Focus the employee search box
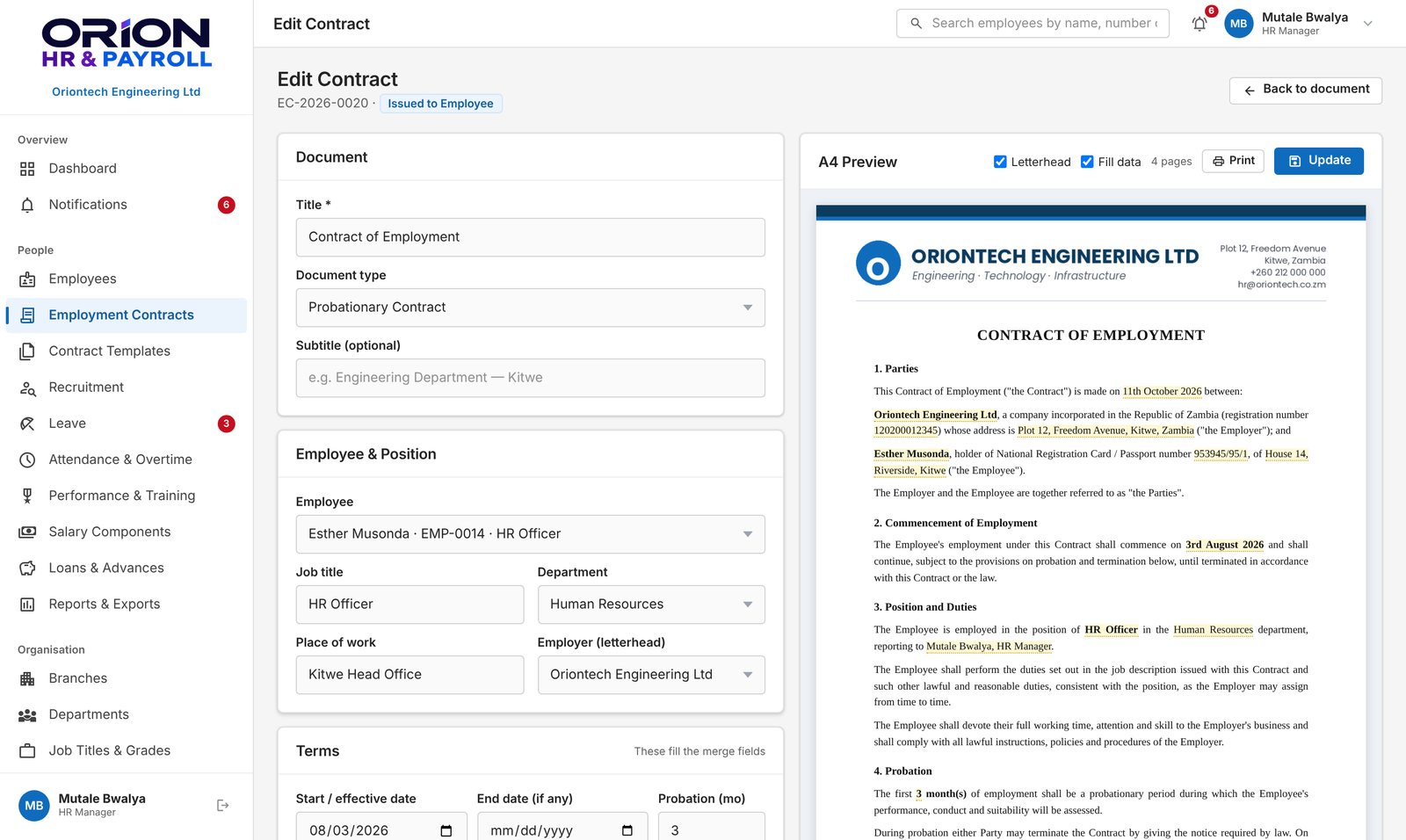This screenshot has height=840, width=1406. tap(1033, 24)
